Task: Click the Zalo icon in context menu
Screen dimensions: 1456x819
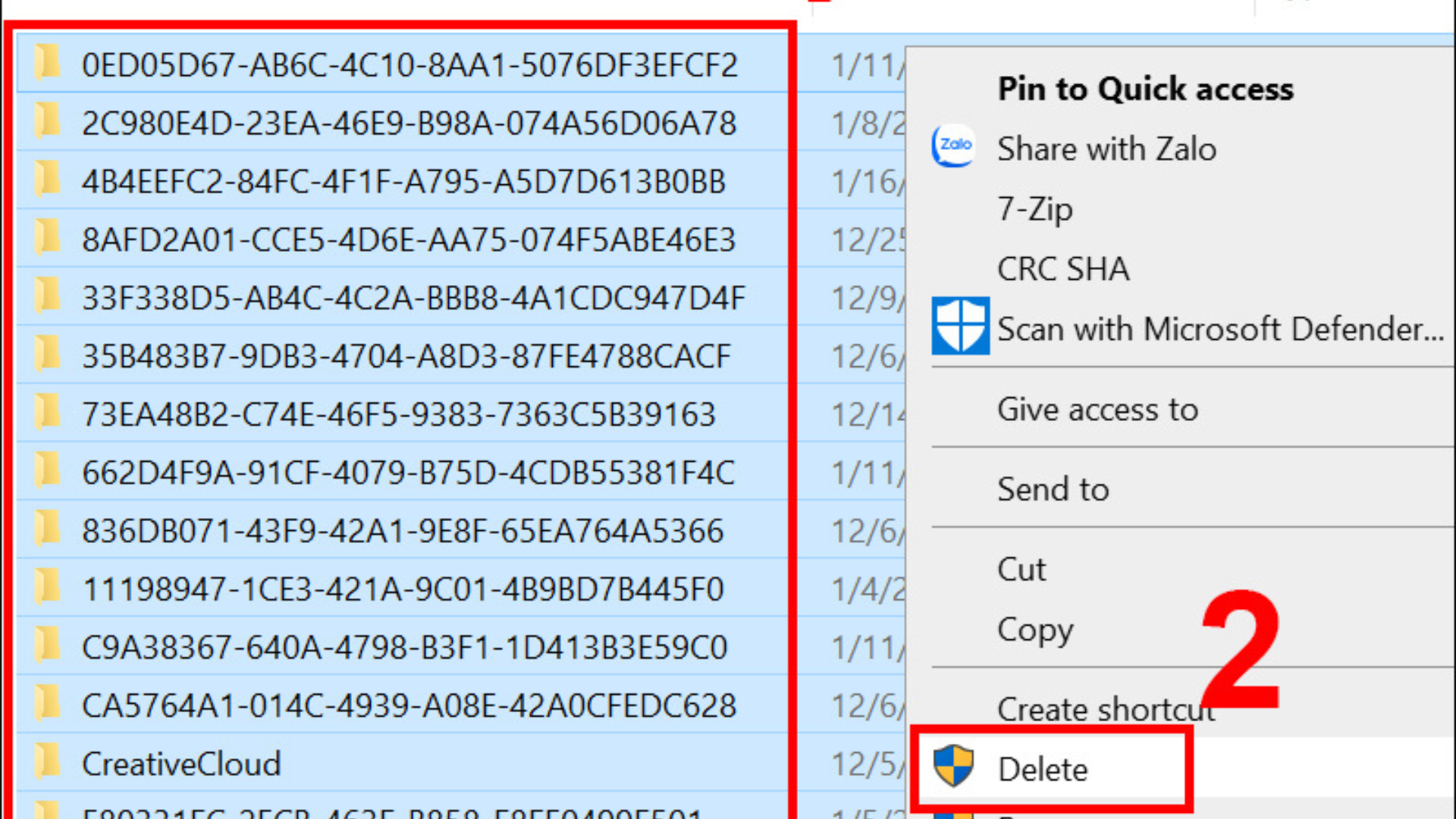Action: point(953,146)
